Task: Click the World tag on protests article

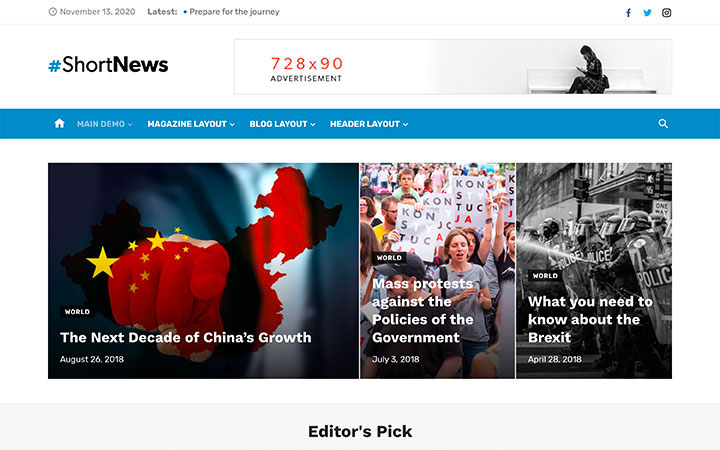Action: [x=389, y=258]
